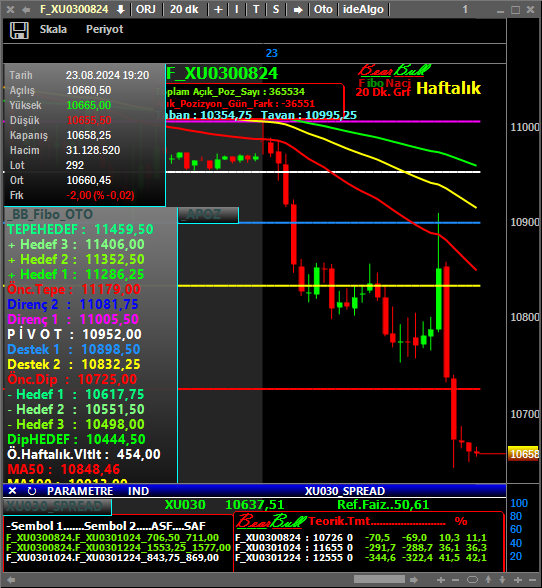Open the ORJ selector
This screenshot has height=588, width=542.
[146, 9]
